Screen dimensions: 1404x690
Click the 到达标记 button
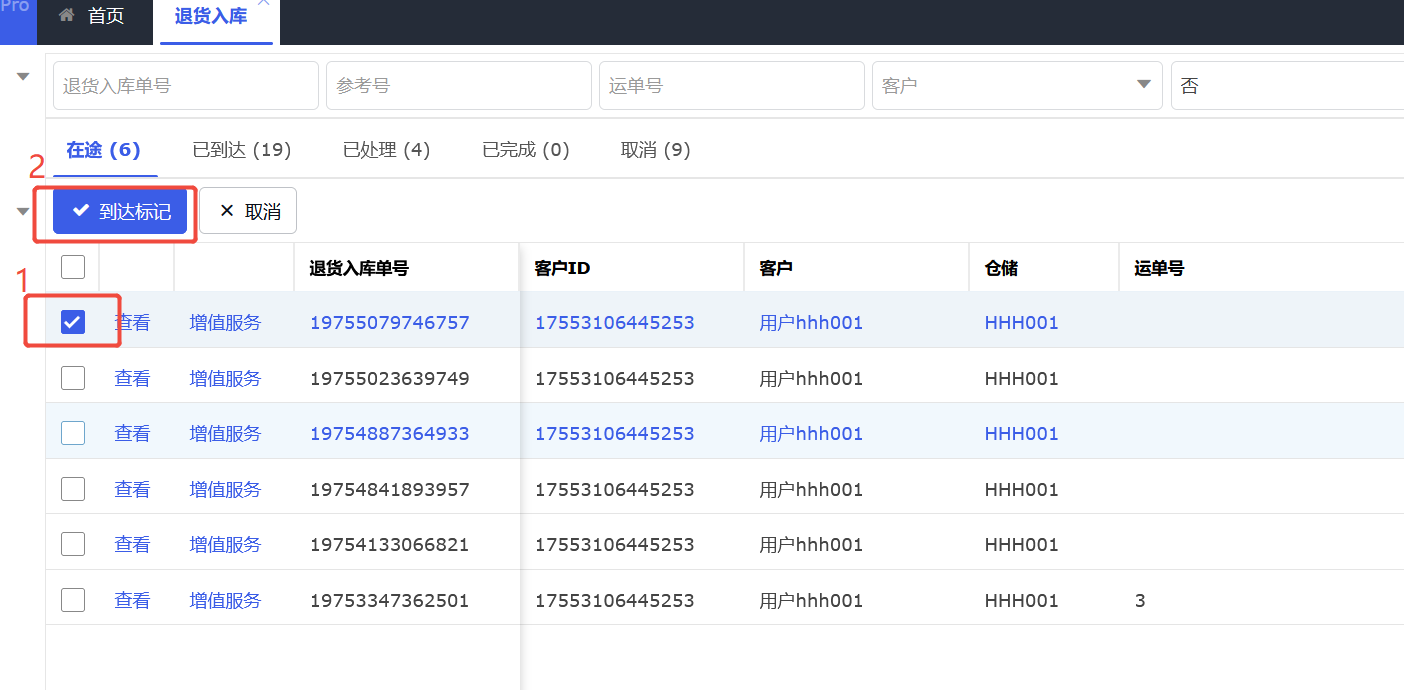120,211
